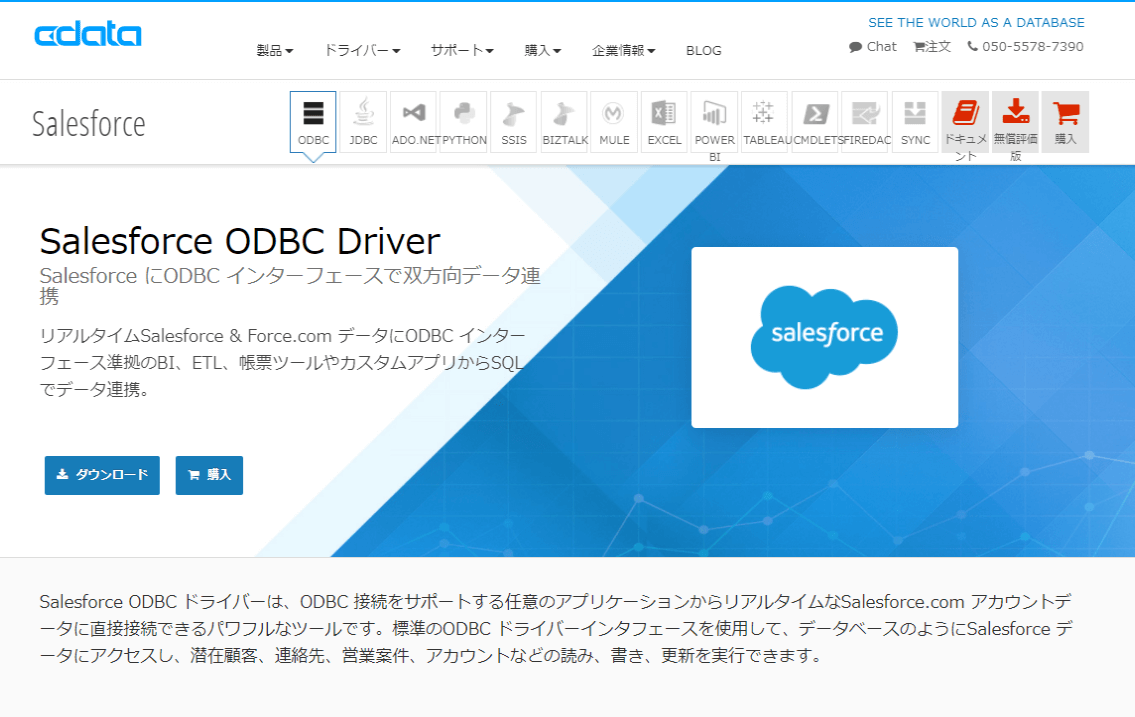Open the Mule connector icon
This screenshot has width=1135, height=717.
click(x=614, y=122)
